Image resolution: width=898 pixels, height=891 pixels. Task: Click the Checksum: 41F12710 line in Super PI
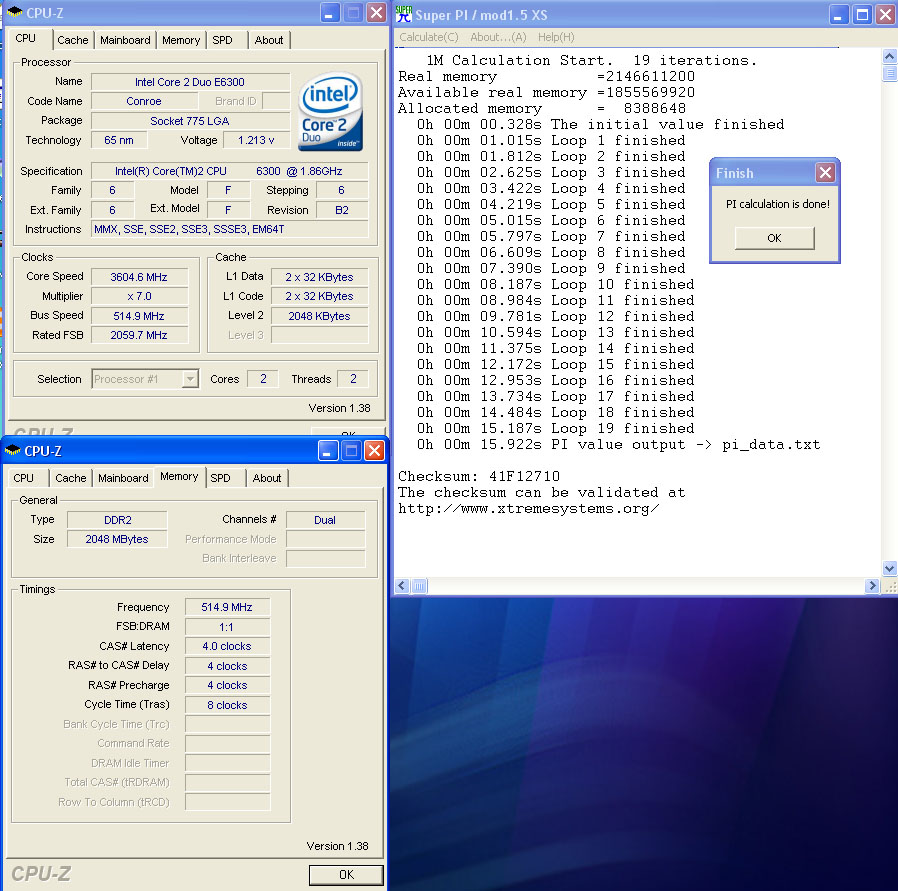(479, 476)
